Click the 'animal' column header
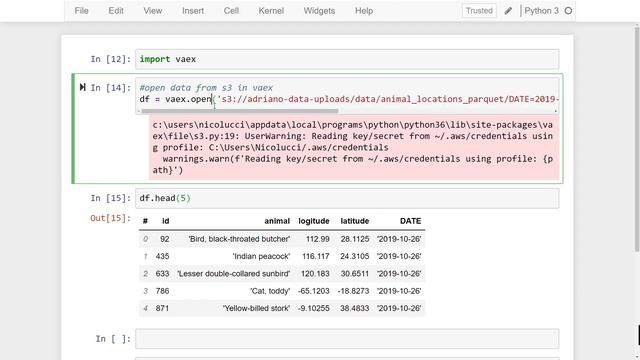The width and height of the screenshot is (640, 360). pos(277,221)
